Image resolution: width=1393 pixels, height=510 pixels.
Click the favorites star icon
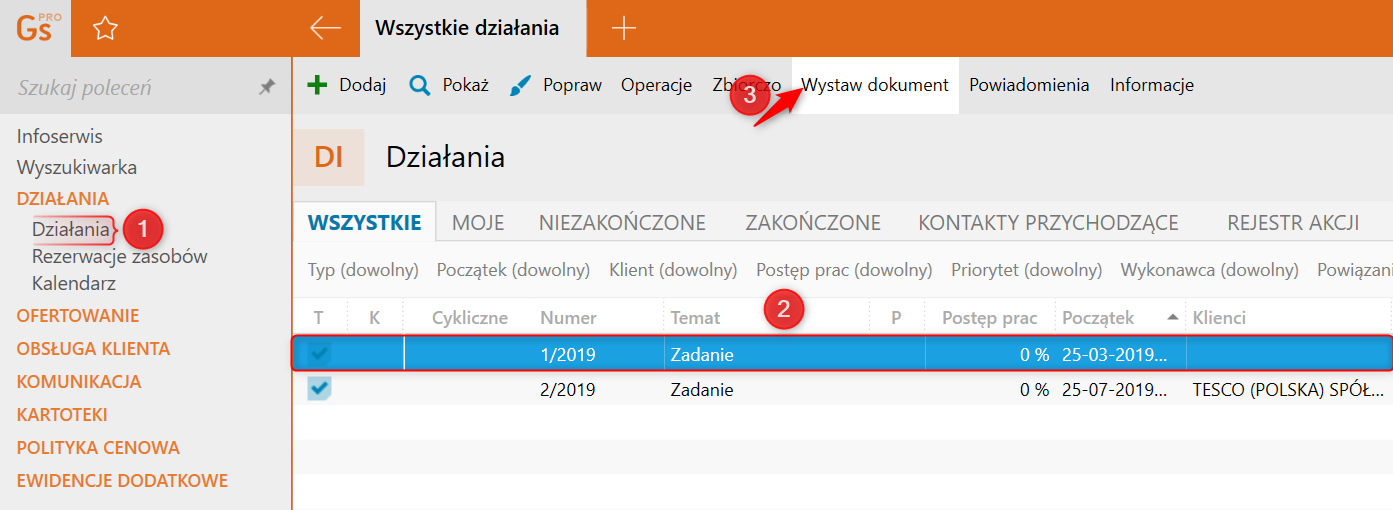tap(105, 29)
